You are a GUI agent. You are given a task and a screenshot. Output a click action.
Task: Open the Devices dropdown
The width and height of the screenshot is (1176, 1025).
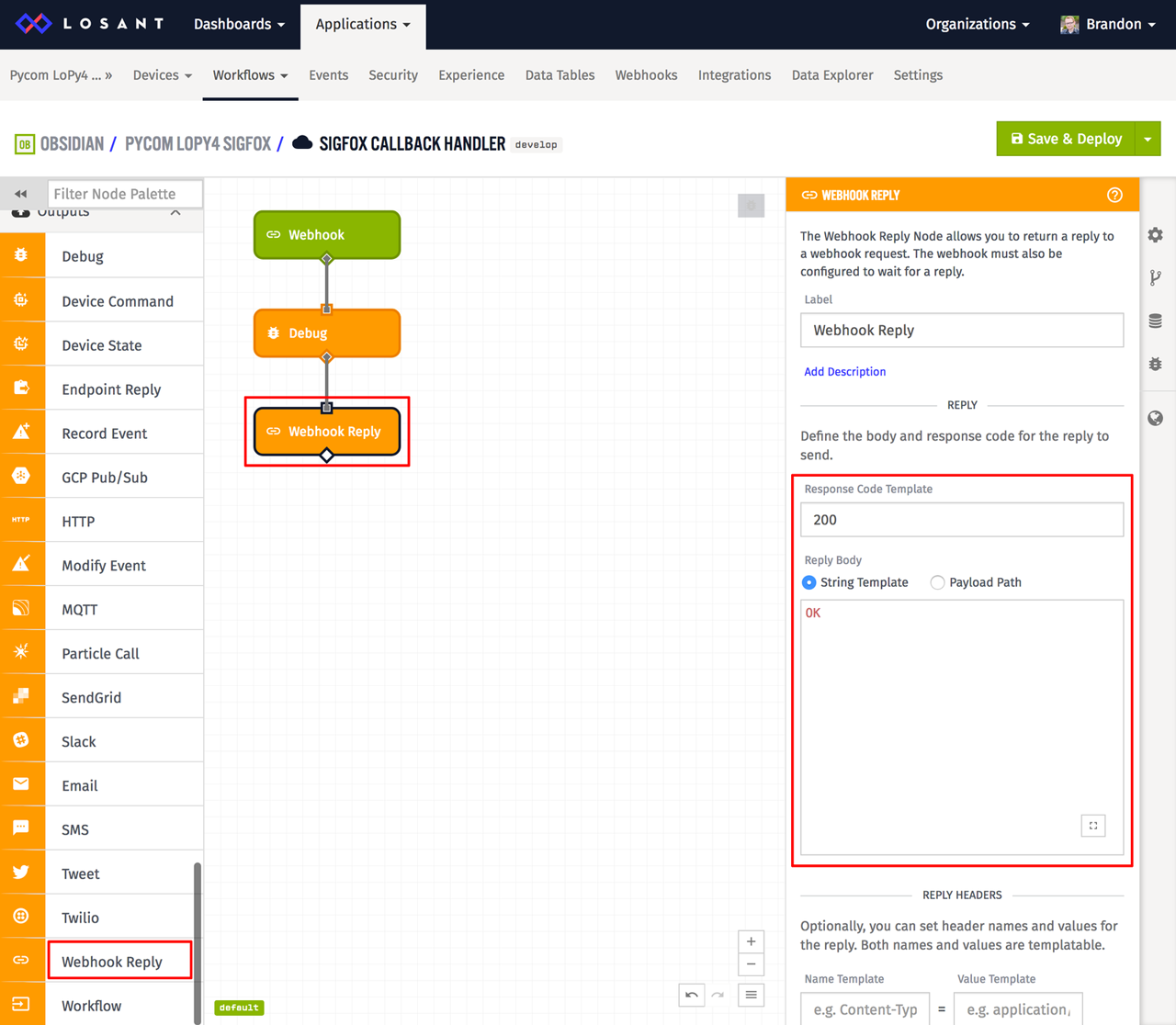[x=162, y=75]
